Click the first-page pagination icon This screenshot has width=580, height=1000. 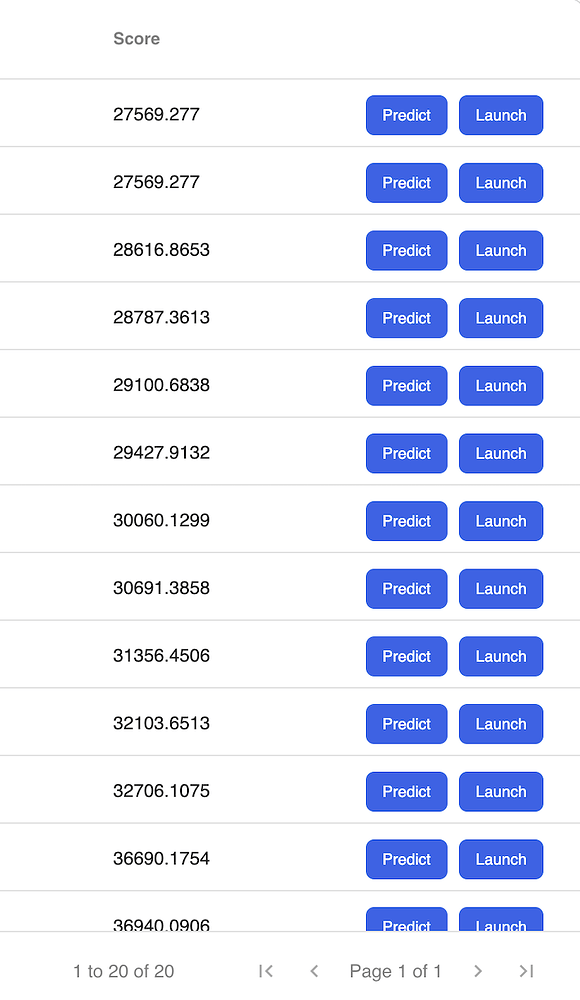pos(265,970)
